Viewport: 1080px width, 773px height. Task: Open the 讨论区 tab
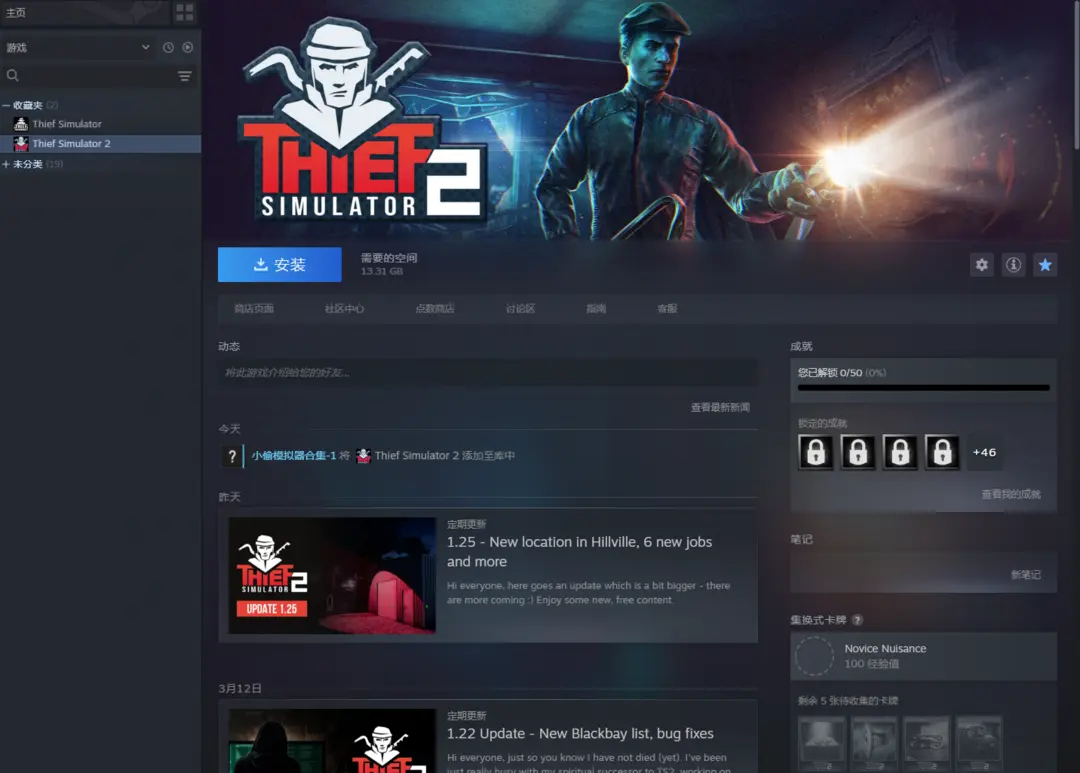520,309
